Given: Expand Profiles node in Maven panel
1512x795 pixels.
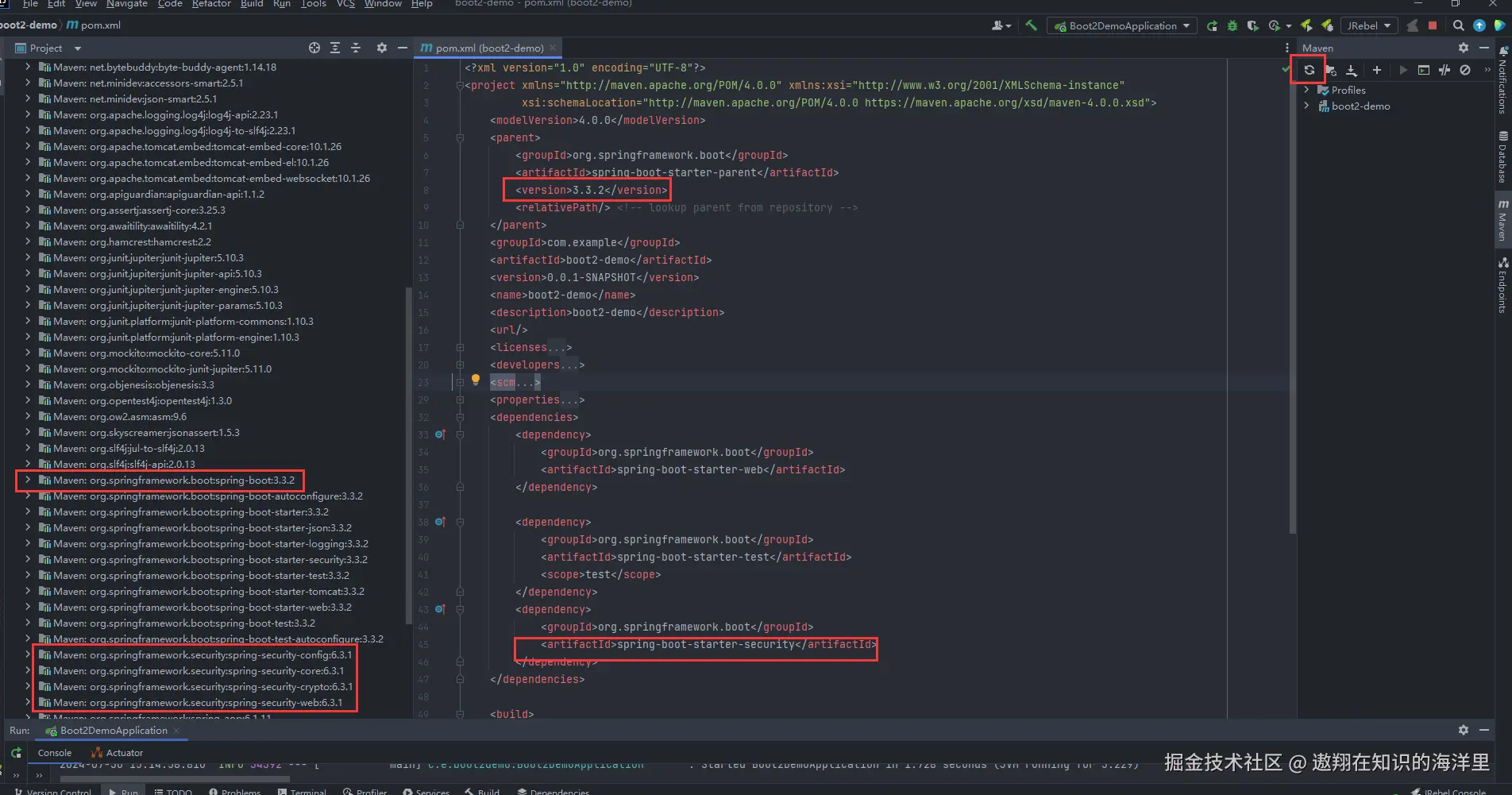Looking at the screenshot, I should [x=1307, y=90].
